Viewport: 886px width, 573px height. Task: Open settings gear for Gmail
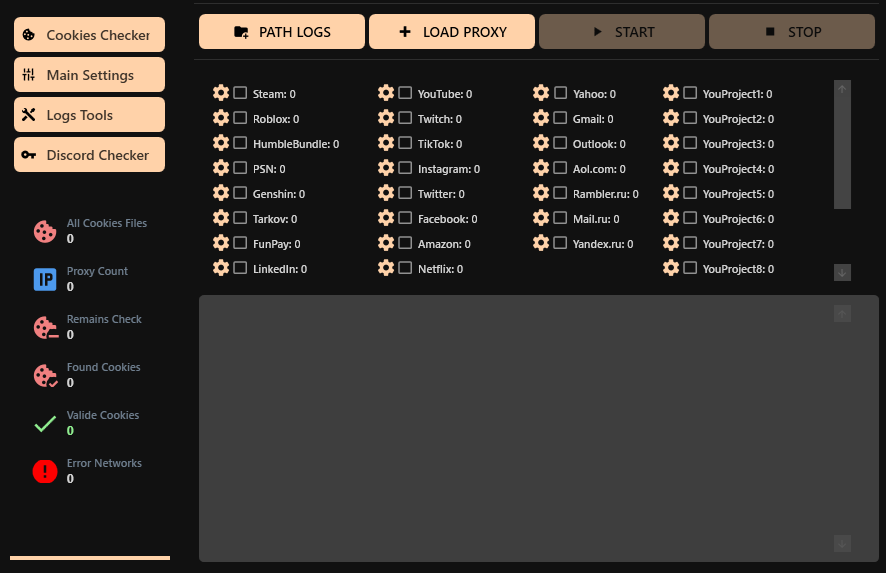point(541,118)
